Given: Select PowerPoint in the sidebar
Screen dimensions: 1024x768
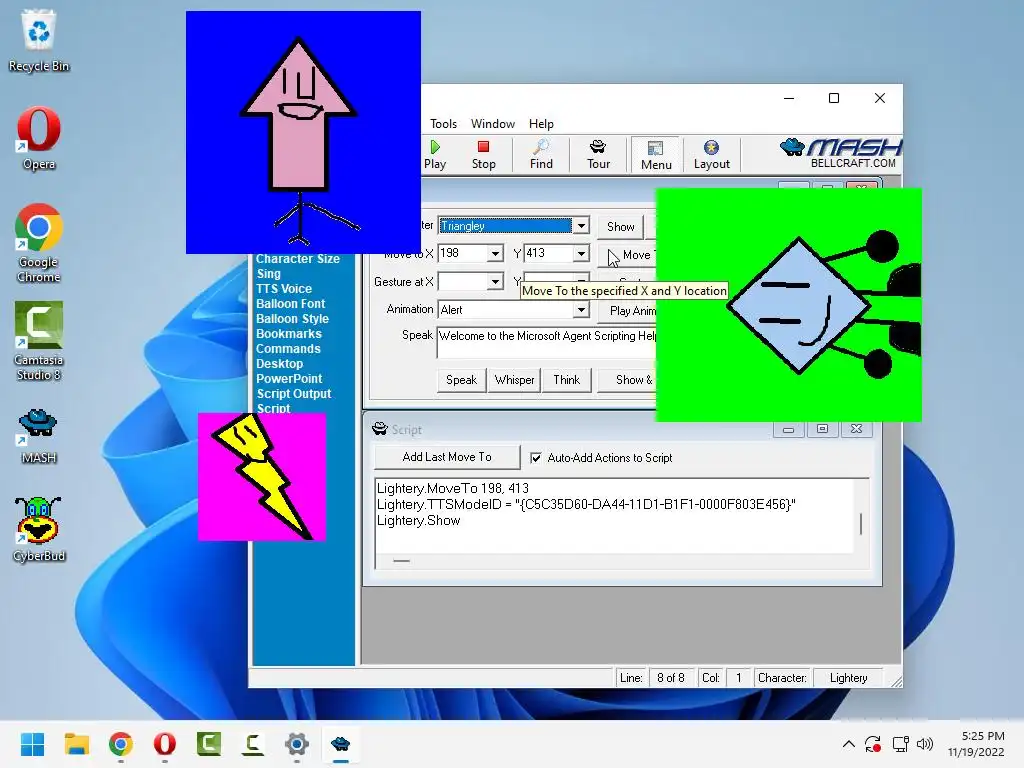Looking at the screenshot, I should click(289, 379).
